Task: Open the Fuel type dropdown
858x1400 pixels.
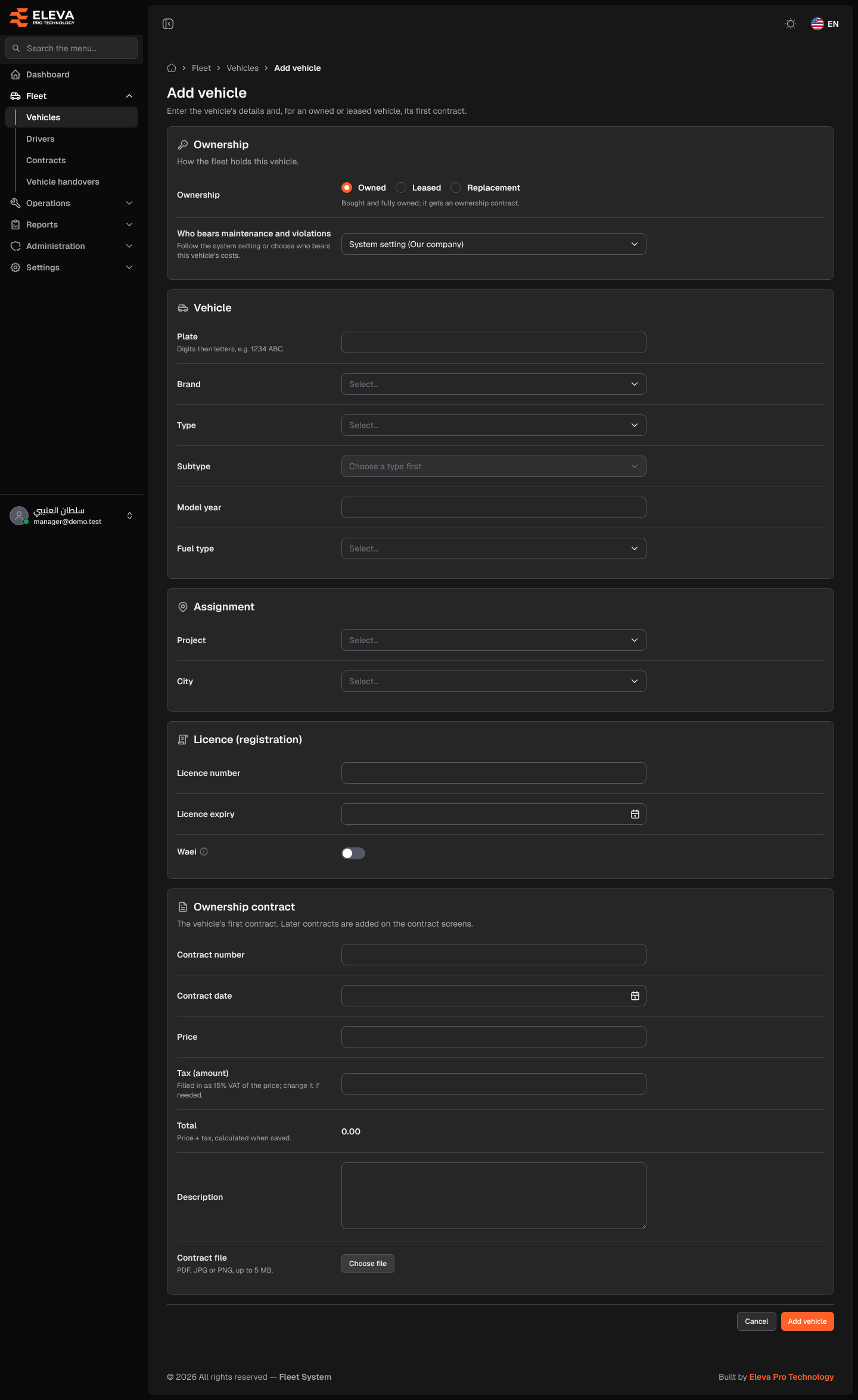Action: [x=494, y=548]
